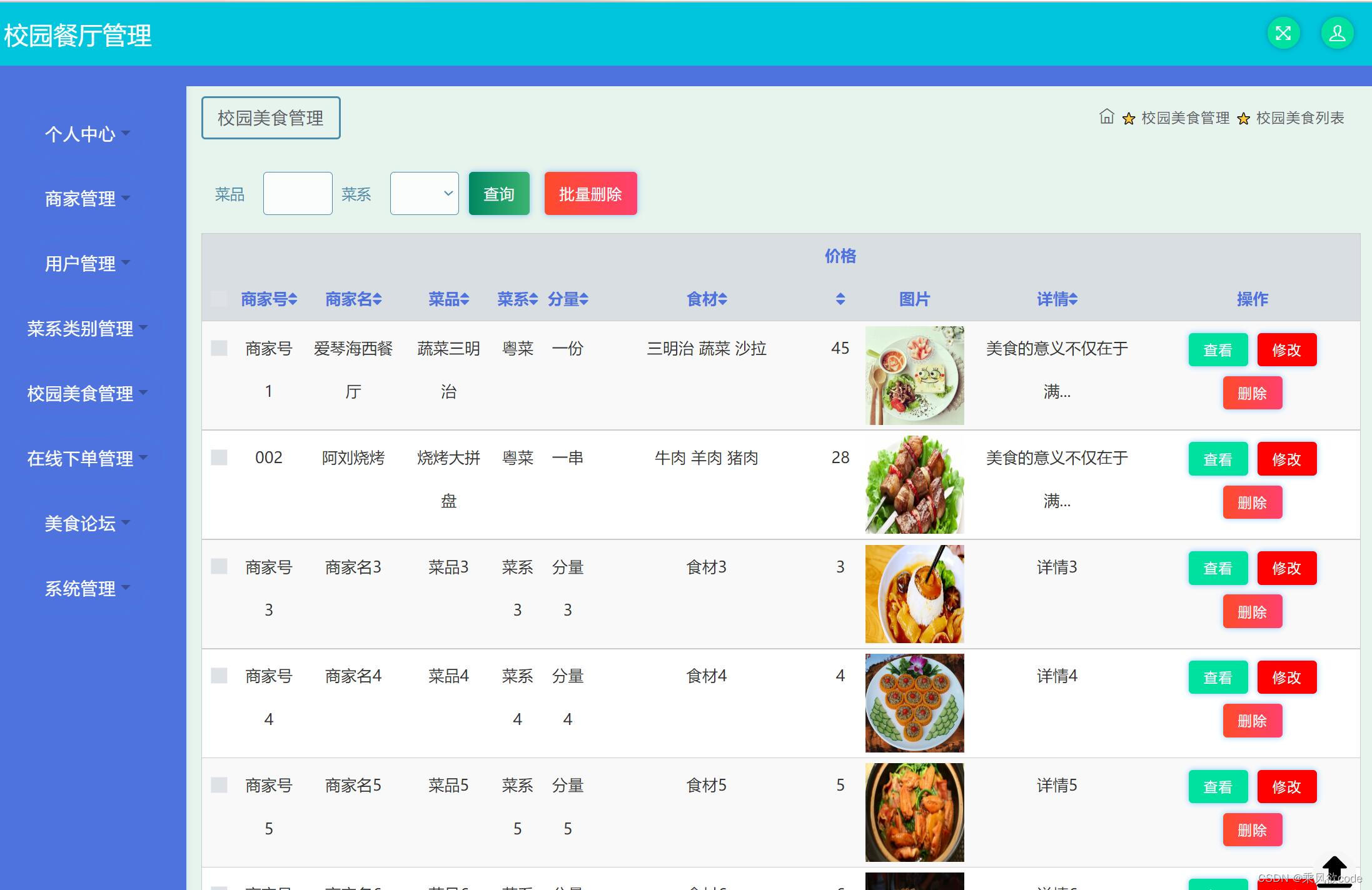This screenshot has height=890, width=1372.
Task: Open the user profile icon
Action: pos(1338,32)
